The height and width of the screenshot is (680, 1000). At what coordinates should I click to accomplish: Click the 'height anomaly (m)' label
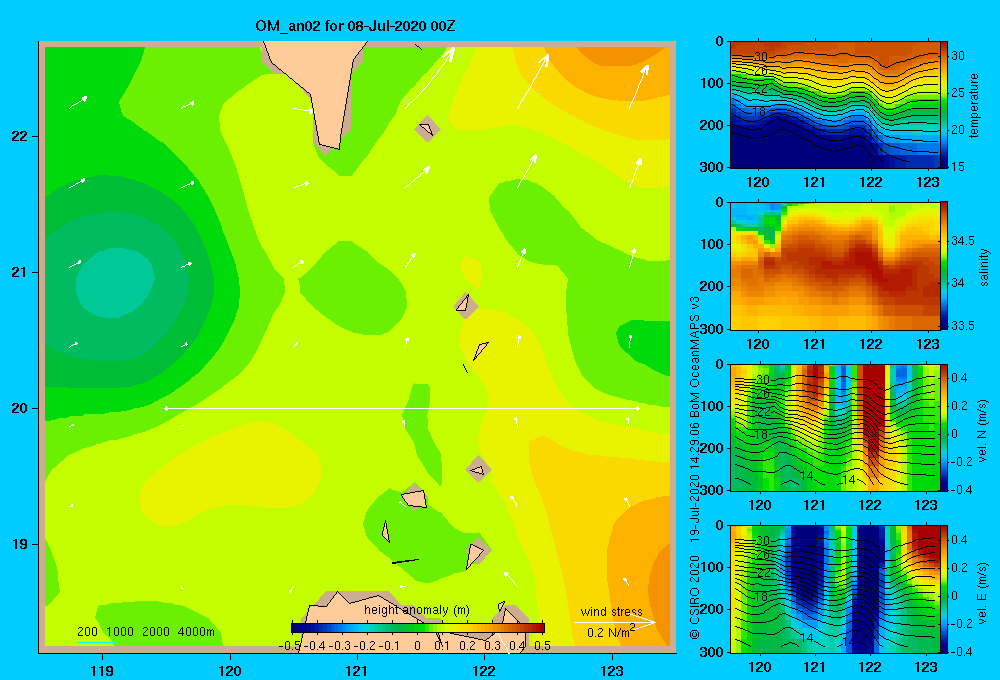click(416, 610)
